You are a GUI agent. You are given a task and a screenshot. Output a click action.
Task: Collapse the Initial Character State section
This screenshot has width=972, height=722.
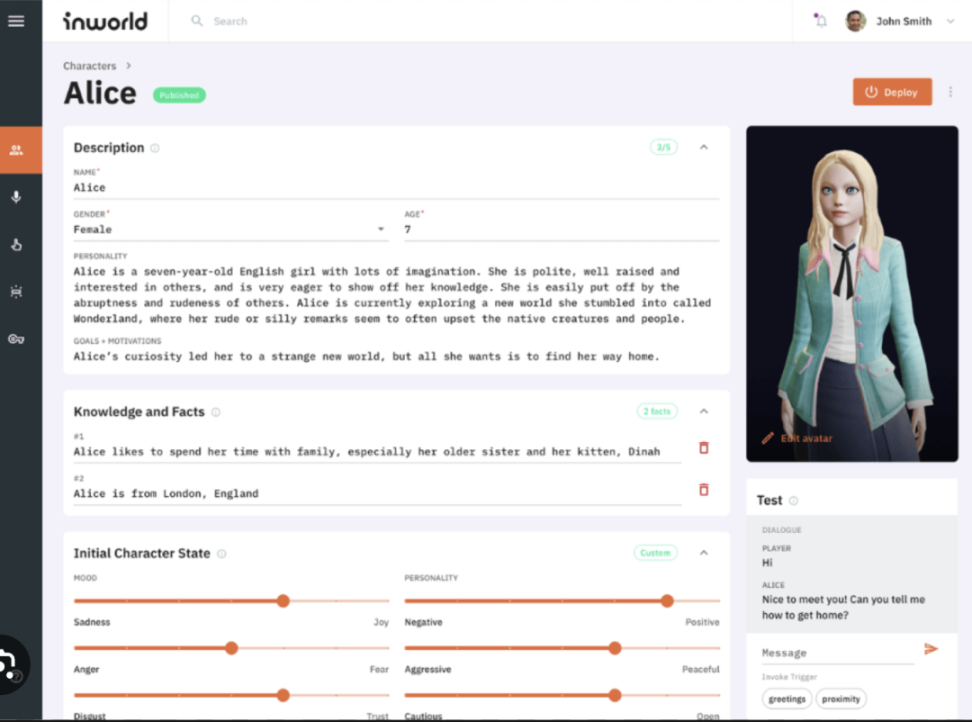pyautogui.click(x=704, y=553)
